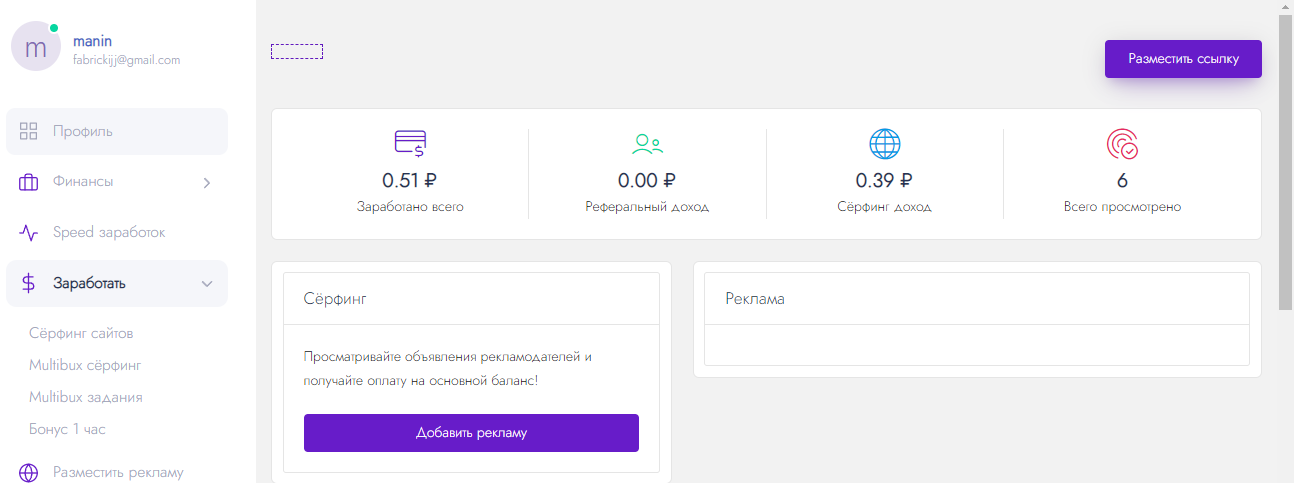Open Бонус 1 час item
The width and height of the screenshot is (1294, 483).
coord(67,429)
